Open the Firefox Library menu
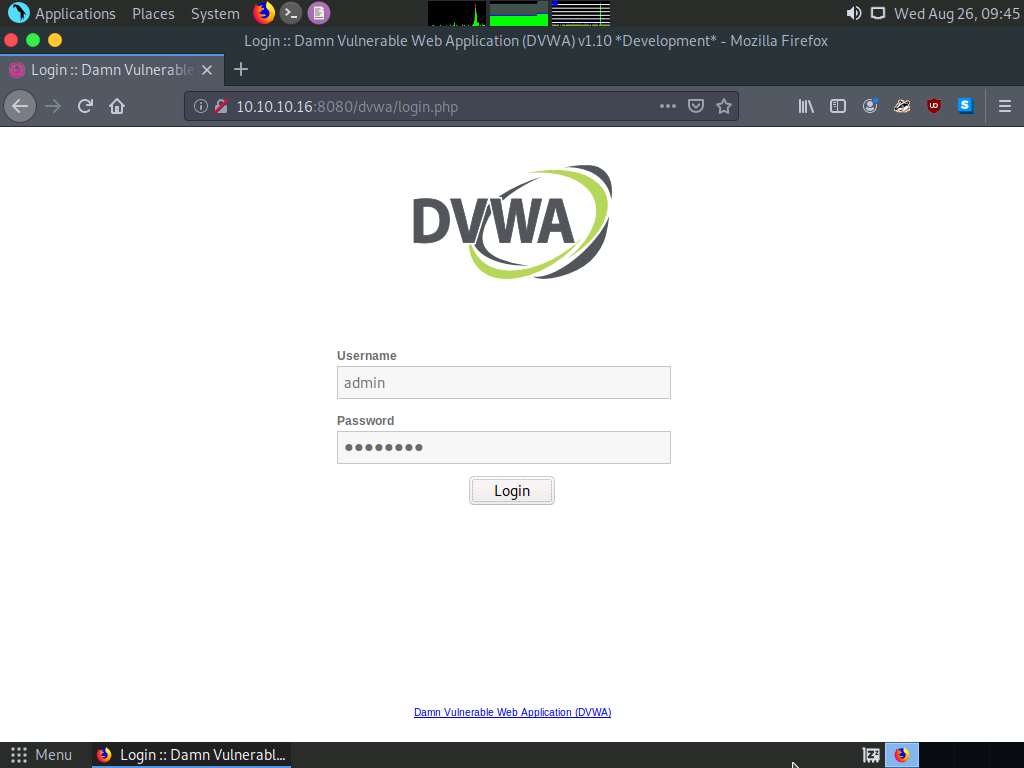The width and height of the screenshot is (1024, 768). point(806,106)
